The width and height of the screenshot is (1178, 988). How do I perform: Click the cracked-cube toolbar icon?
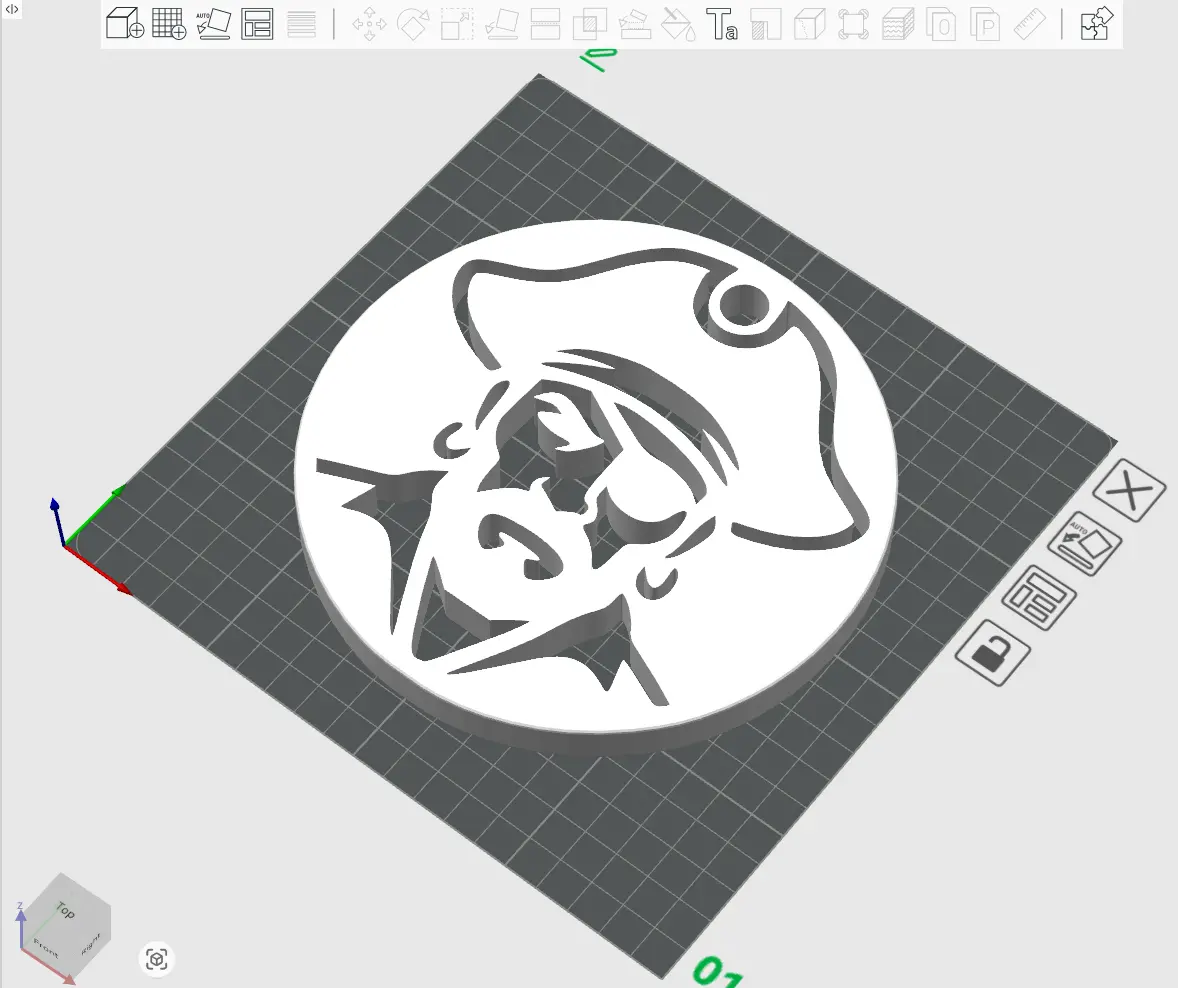pyautogui.click(x=810, y=24)
